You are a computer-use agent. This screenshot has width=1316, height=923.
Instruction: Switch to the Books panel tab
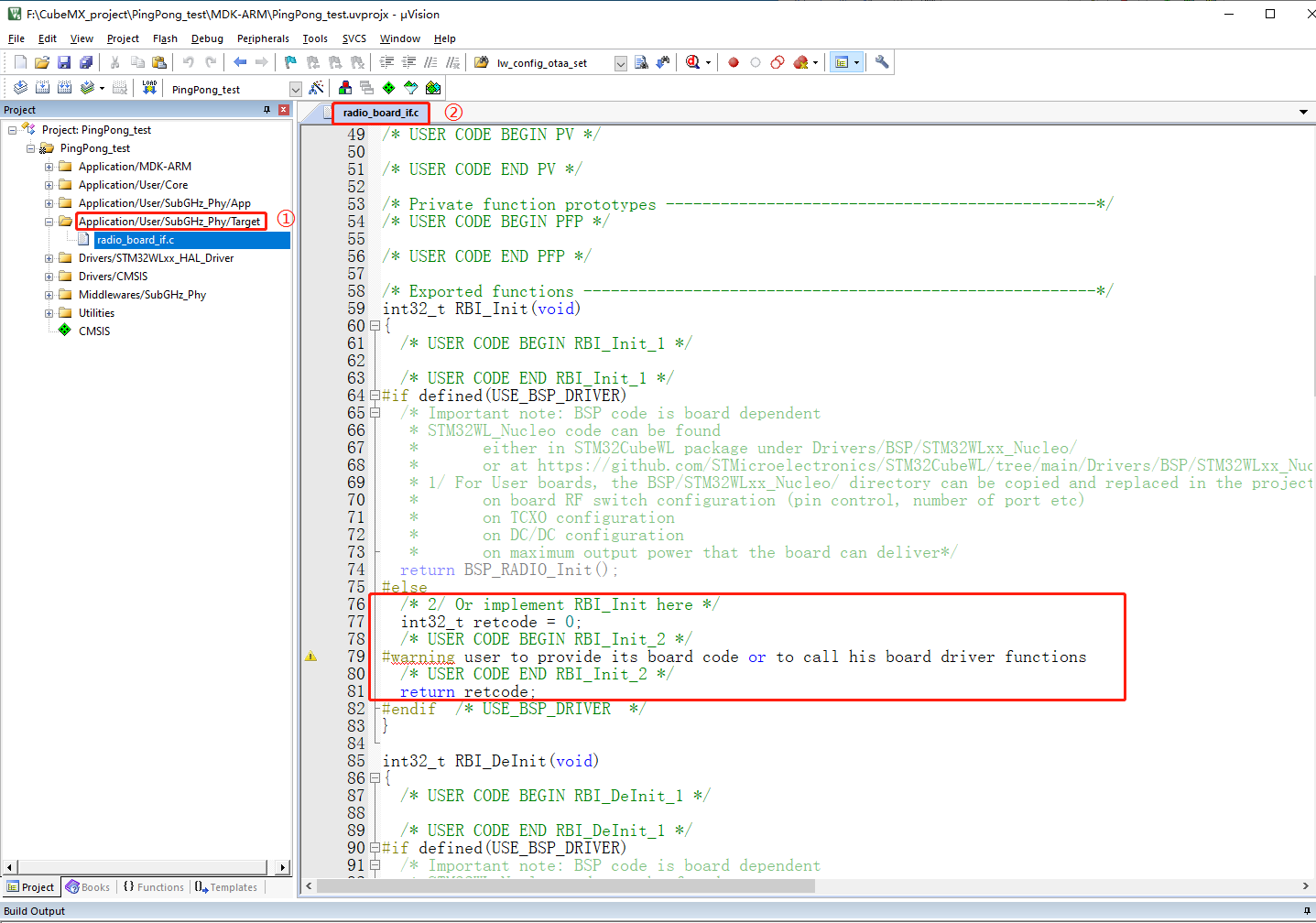point(88,887)
